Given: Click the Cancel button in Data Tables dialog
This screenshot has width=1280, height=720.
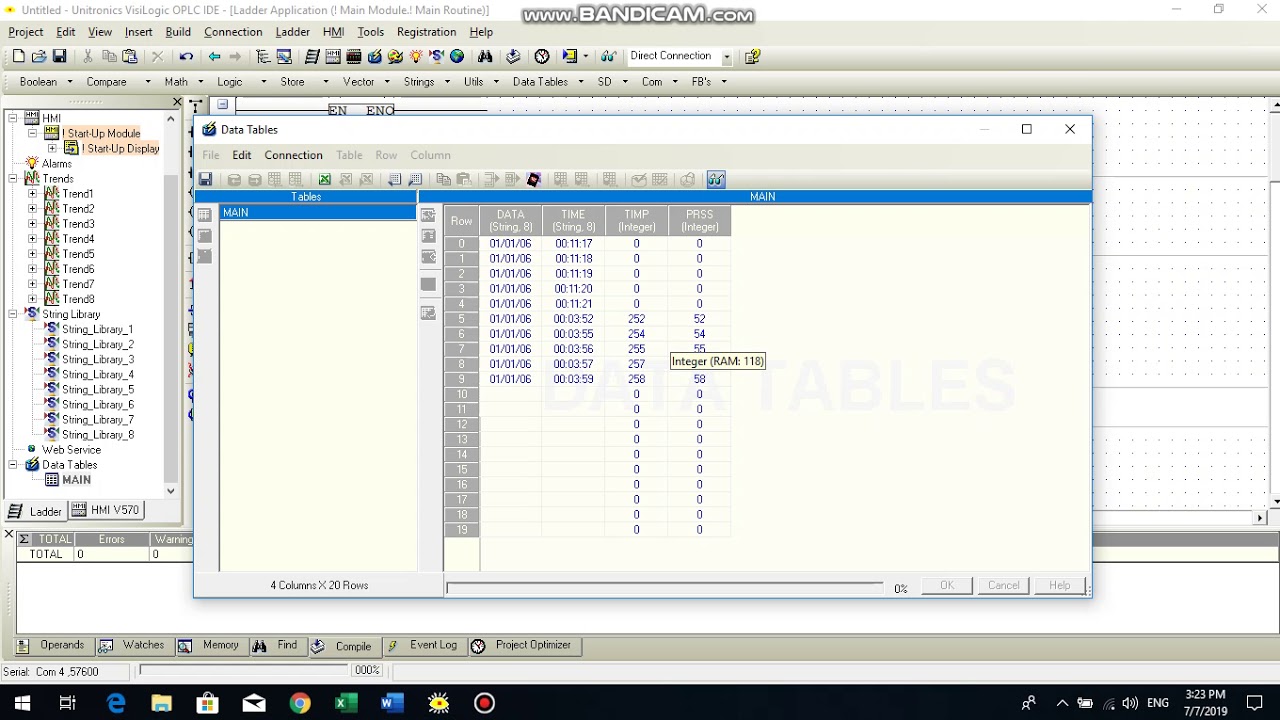Looking at the screenshot, I should [1003, 586].
